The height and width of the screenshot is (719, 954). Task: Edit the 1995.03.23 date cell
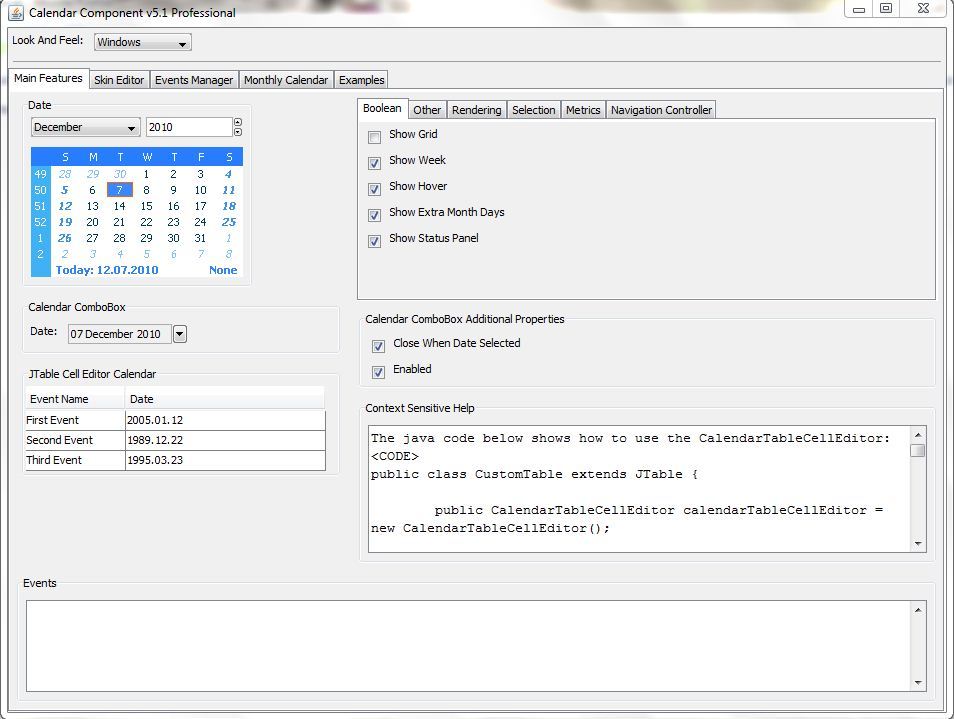[x=225, y=460]
